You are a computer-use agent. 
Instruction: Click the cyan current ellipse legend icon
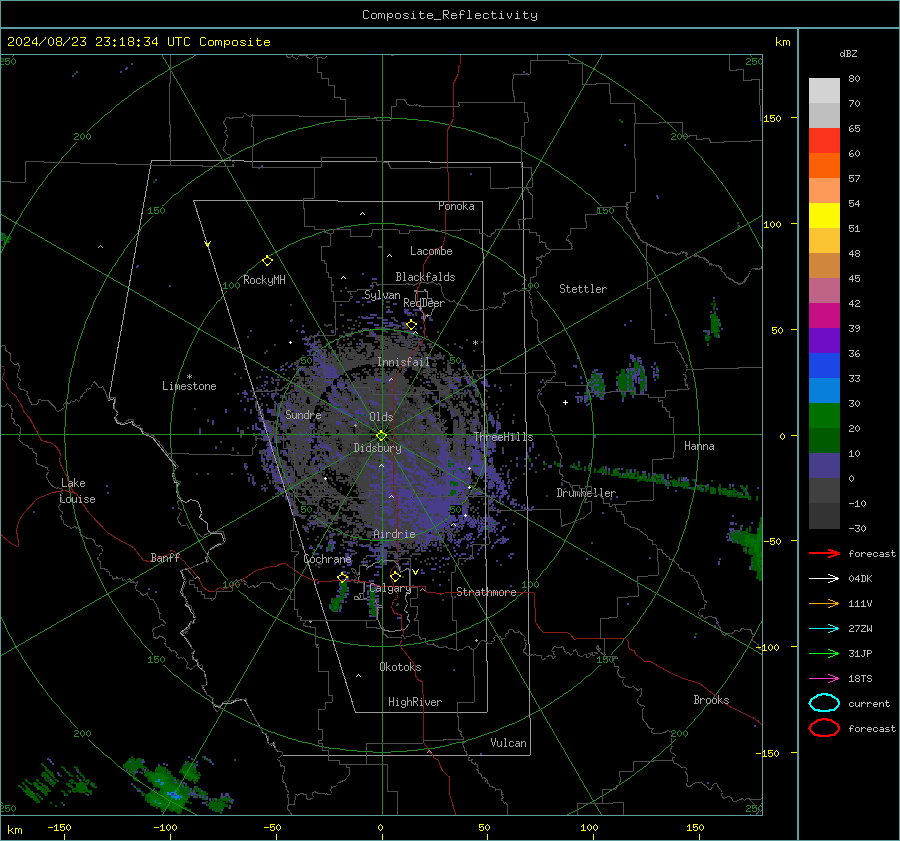[824, 703]
